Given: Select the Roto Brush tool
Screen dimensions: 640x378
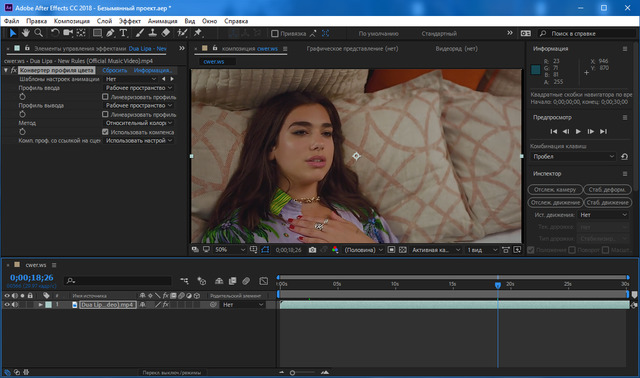Looking at the screenshot, I should pyautogui.click(x=182, y=33).
